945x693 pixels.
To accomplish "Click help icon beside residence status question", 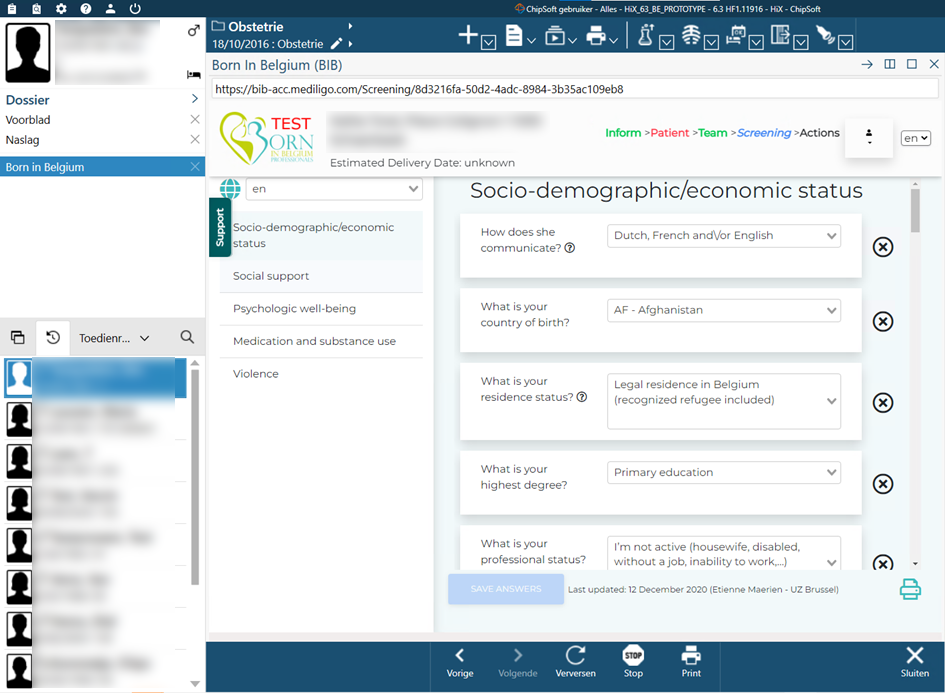I will (582, 397).
